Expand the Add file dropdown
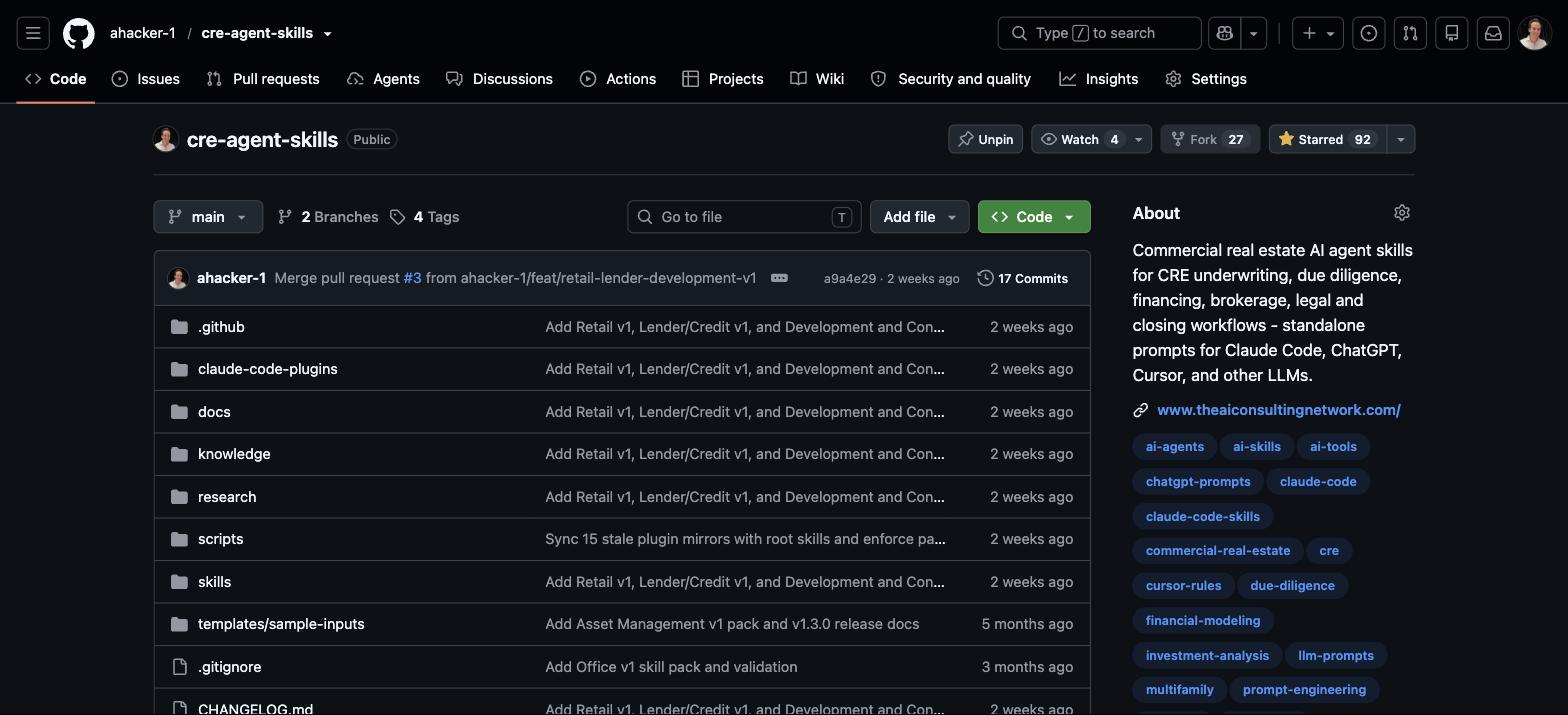Viewport: 1568px width, 715px height. tap(919, 217)
